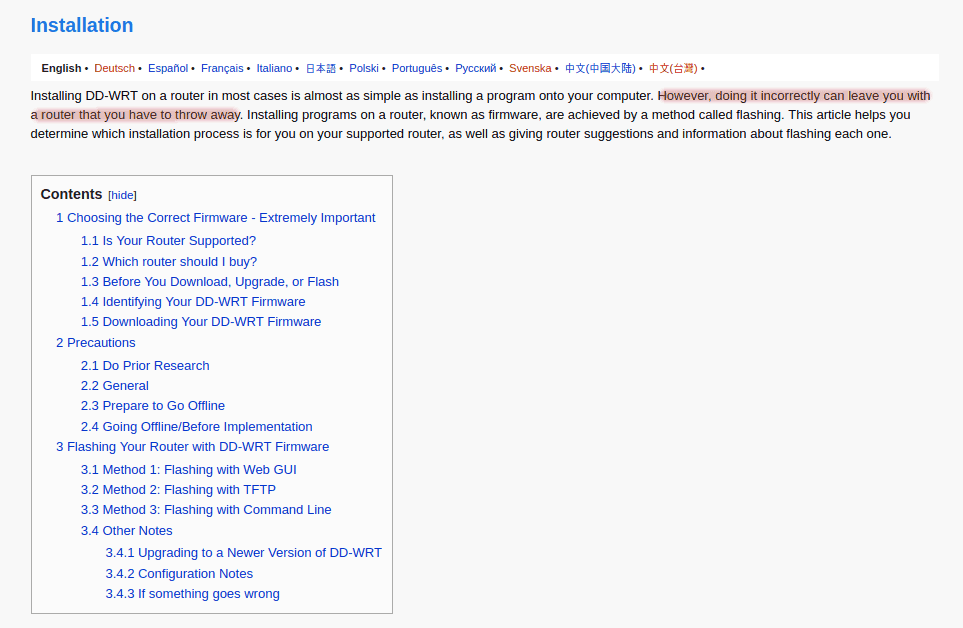
Task: Open Flashing Your Router with DD-WRT Firmware
Action: coord(193,447)
